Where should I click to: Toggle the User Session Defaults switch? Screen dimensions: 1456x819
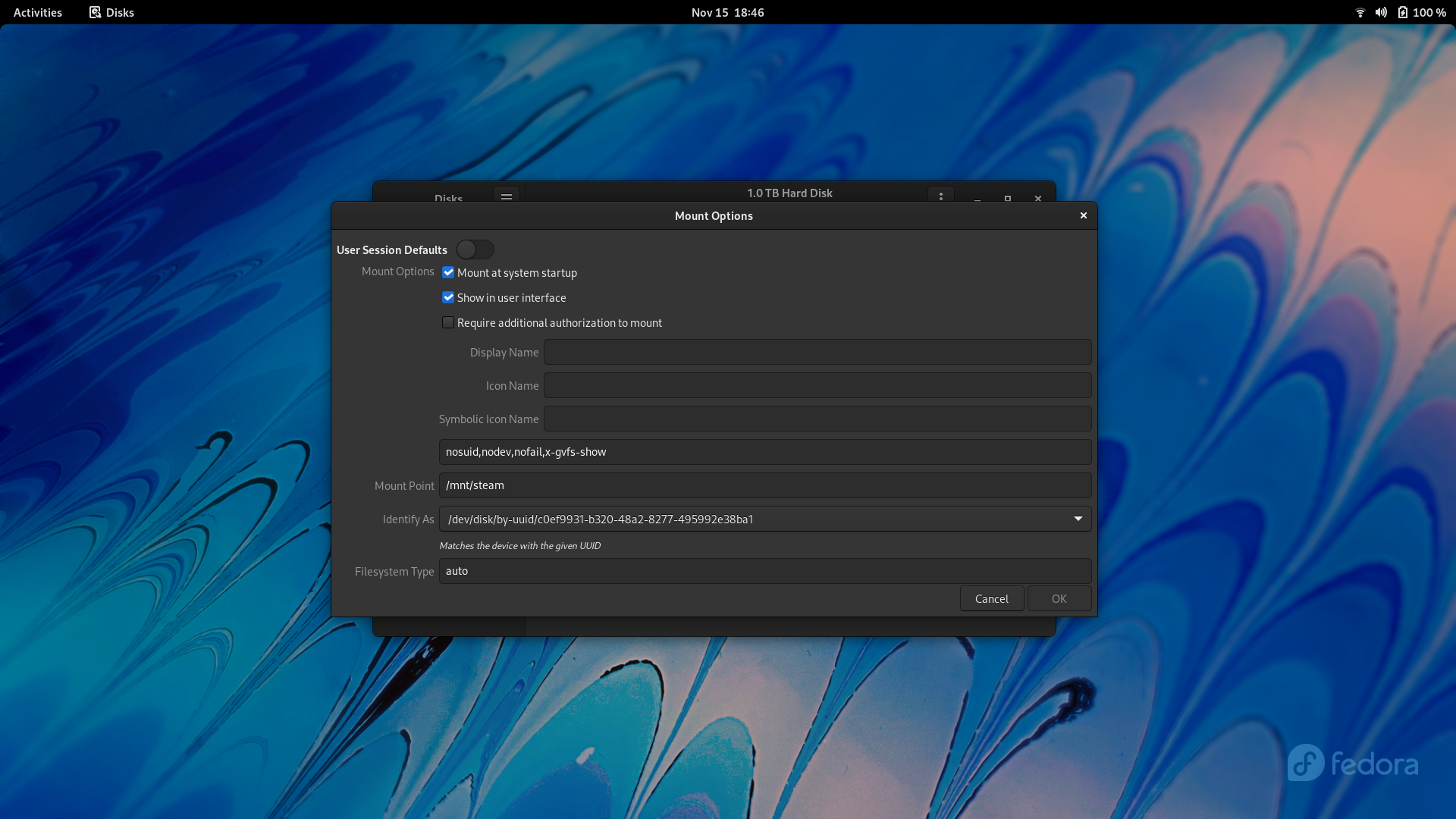click(475, 249)
